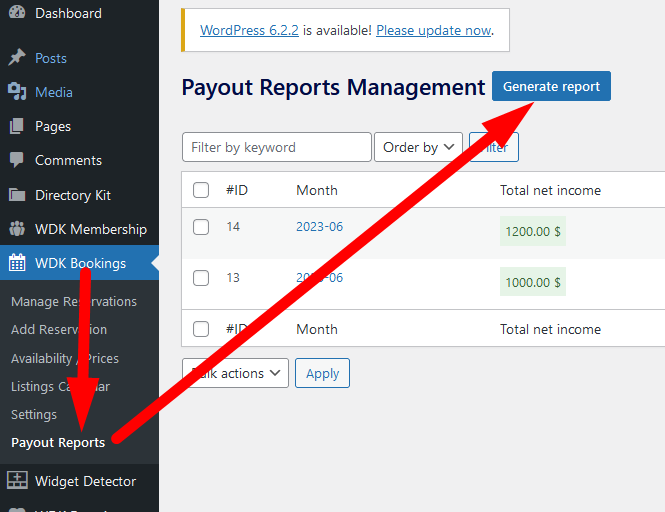Click the Generate report button
Screen dimensions: 665x512
(x=551, y=86)
